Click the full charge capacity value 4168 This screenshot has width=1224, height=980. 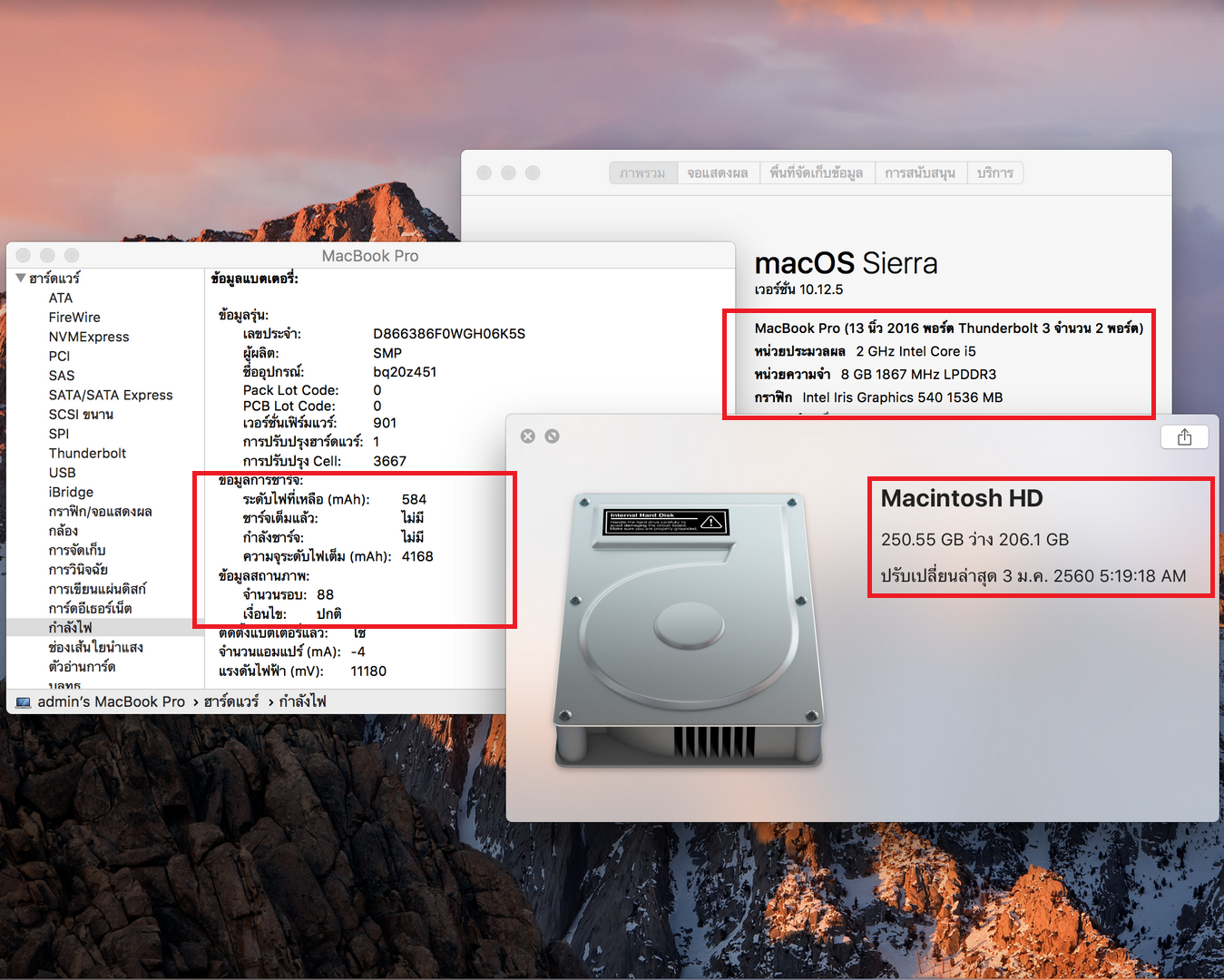point(417,556)
